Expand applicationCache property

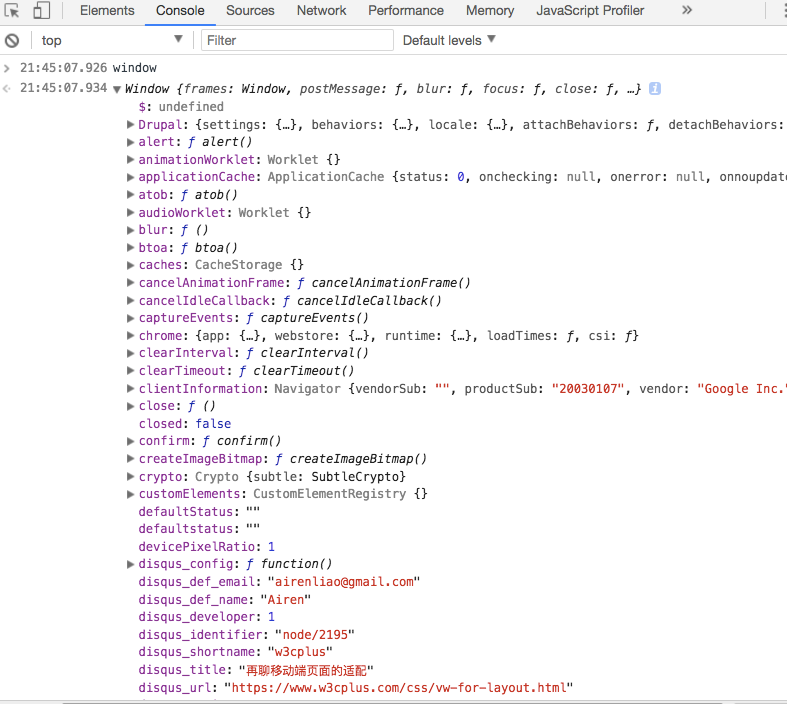point(130,177)
